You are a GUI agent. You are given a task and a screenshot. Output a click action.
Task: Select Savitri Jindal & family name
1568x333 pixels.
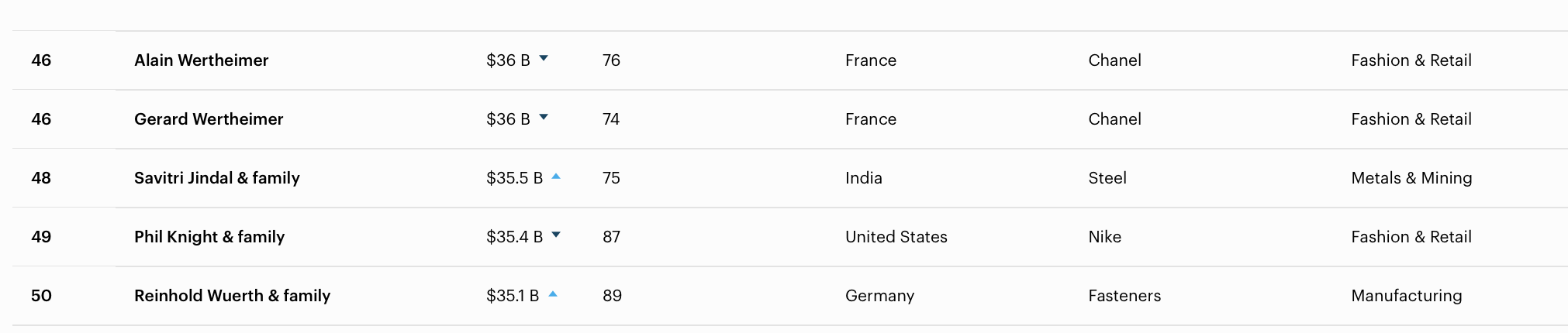point(216,178)
